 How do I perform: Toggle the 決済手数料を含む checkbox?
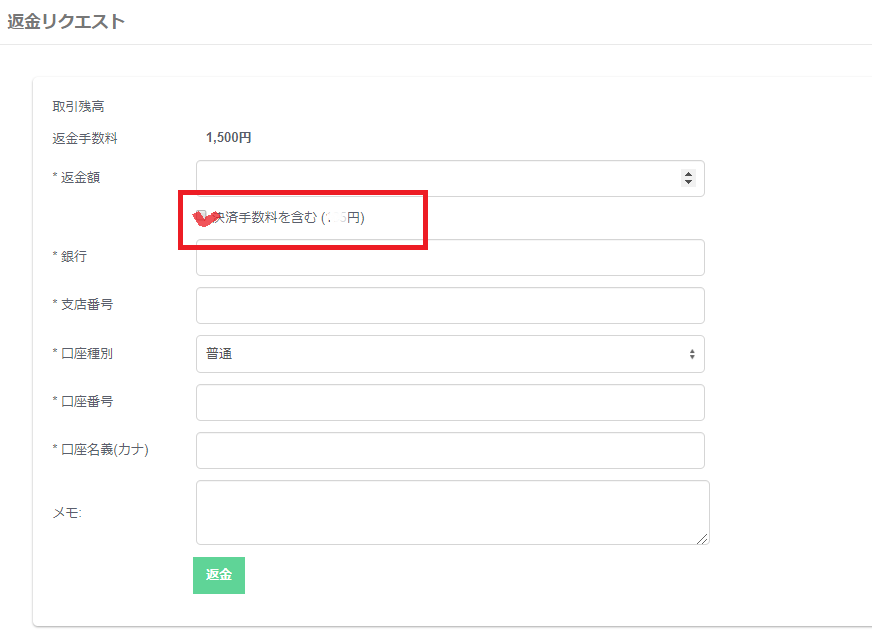click(203, 217)
